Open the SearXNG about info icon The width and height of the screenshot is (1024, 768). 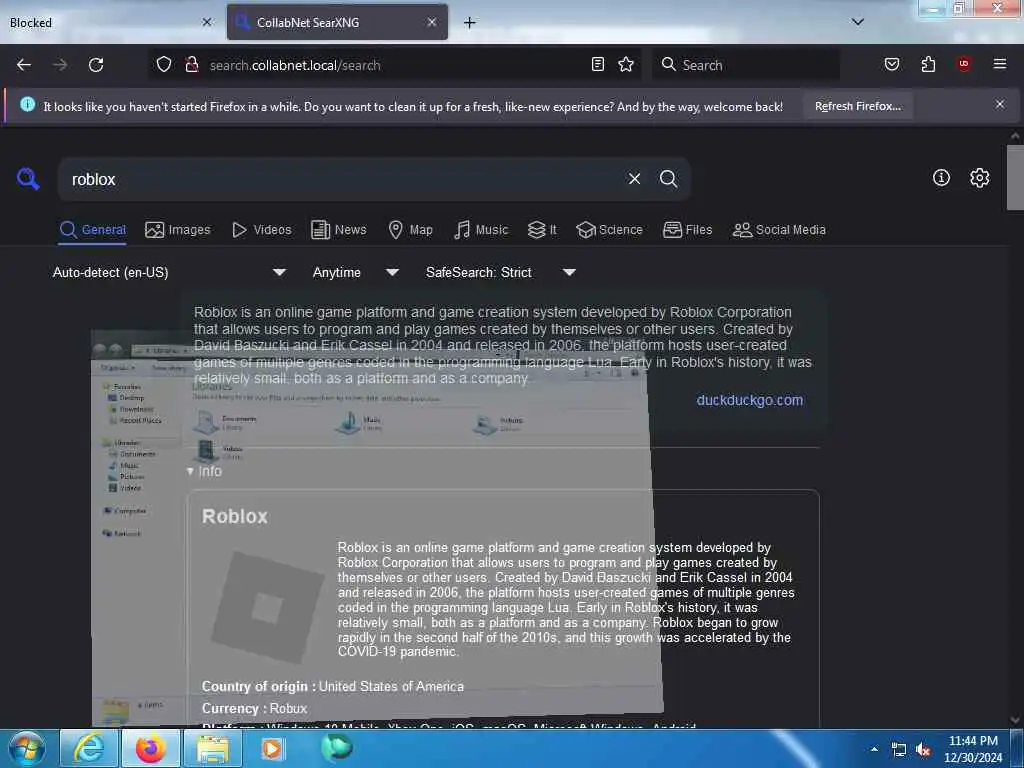click(x=941, y=178)
